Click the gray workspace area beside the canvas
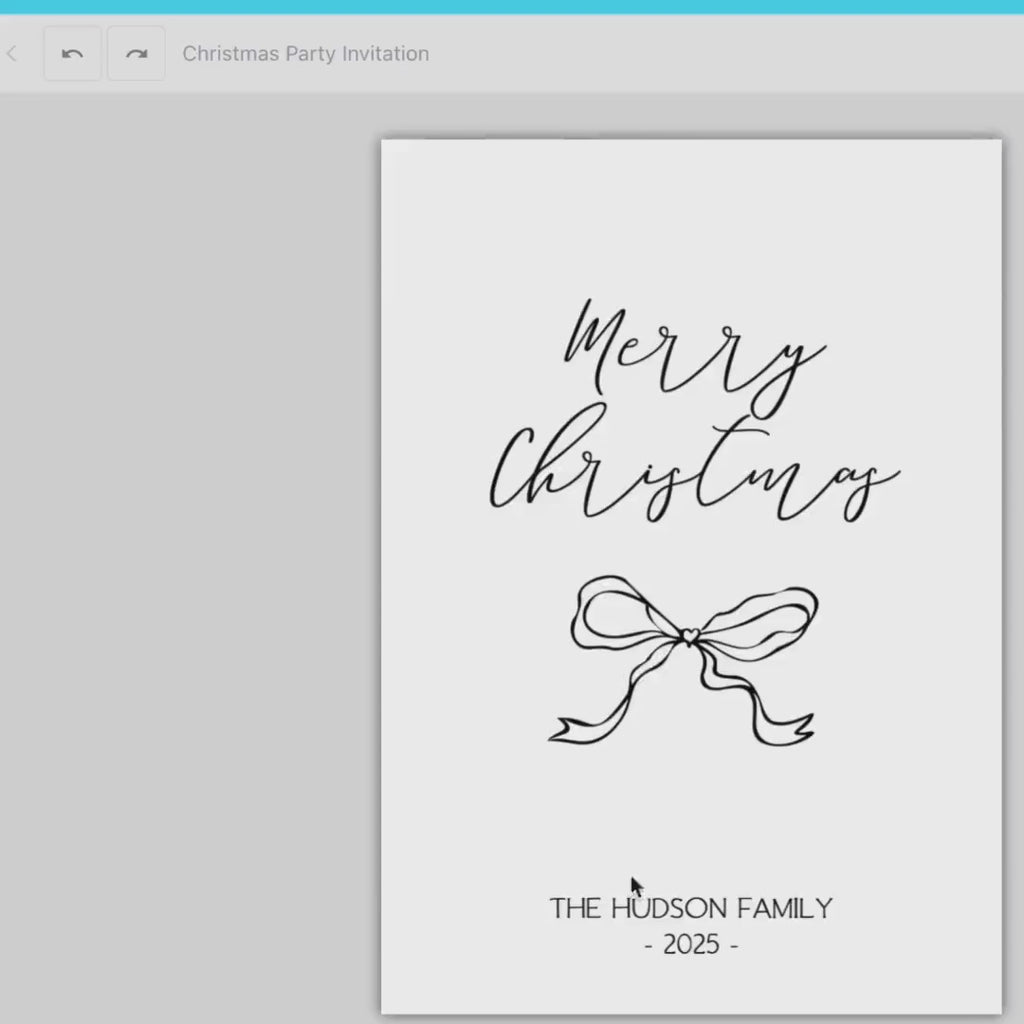1024x1024 pixels. [x=180, y=500]
